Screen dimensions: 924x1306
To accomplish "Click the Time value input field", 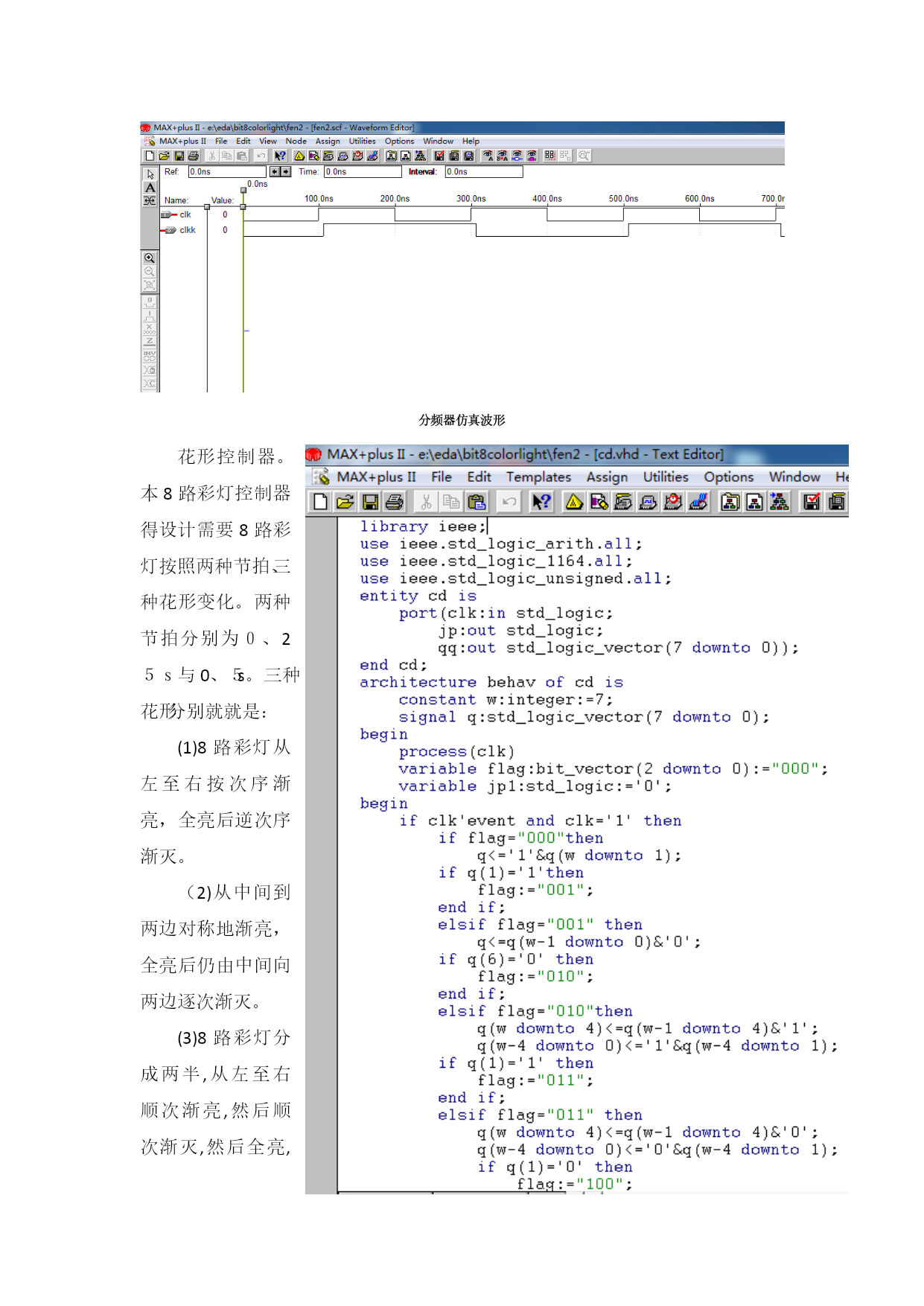I will coord(363,172).
